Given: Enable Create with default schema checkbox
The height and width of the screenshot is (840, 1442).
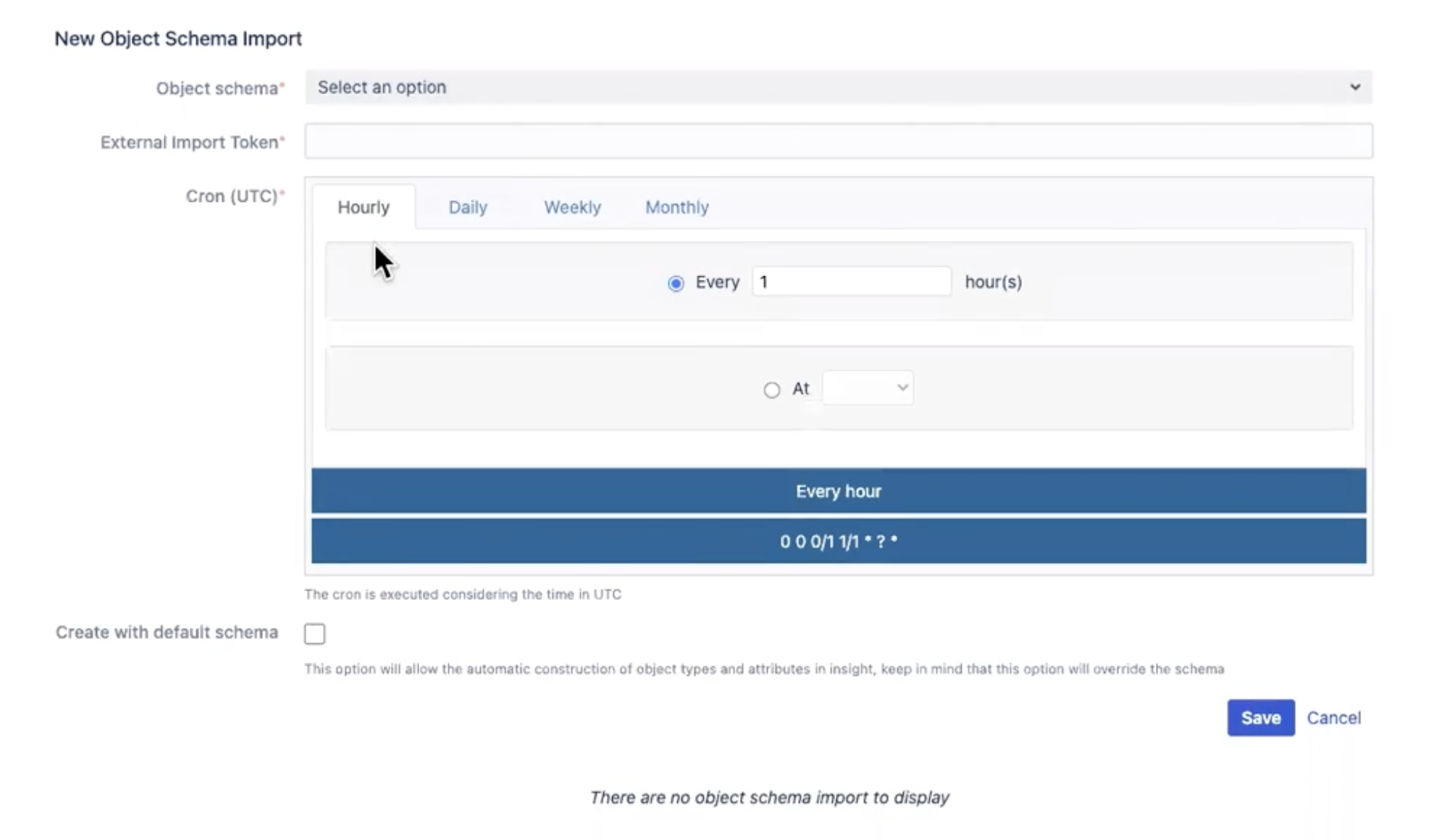Looking at the screenshot, I should 314,633.
